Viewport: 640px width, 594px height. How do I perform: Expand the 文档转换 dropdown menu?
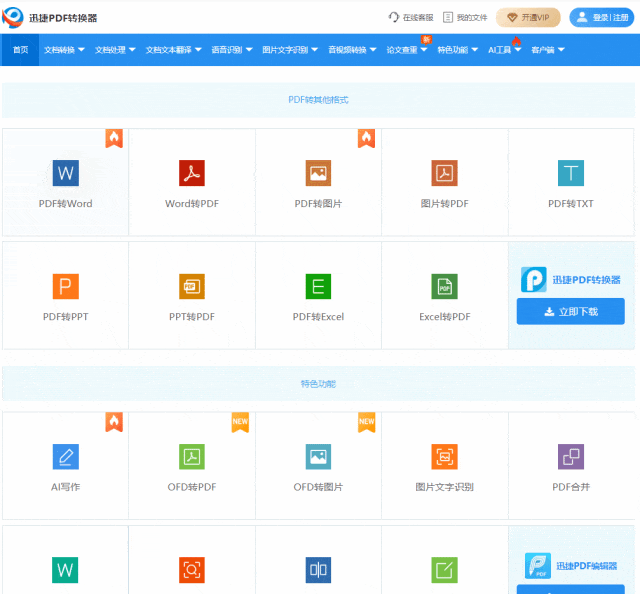(64, 50)
